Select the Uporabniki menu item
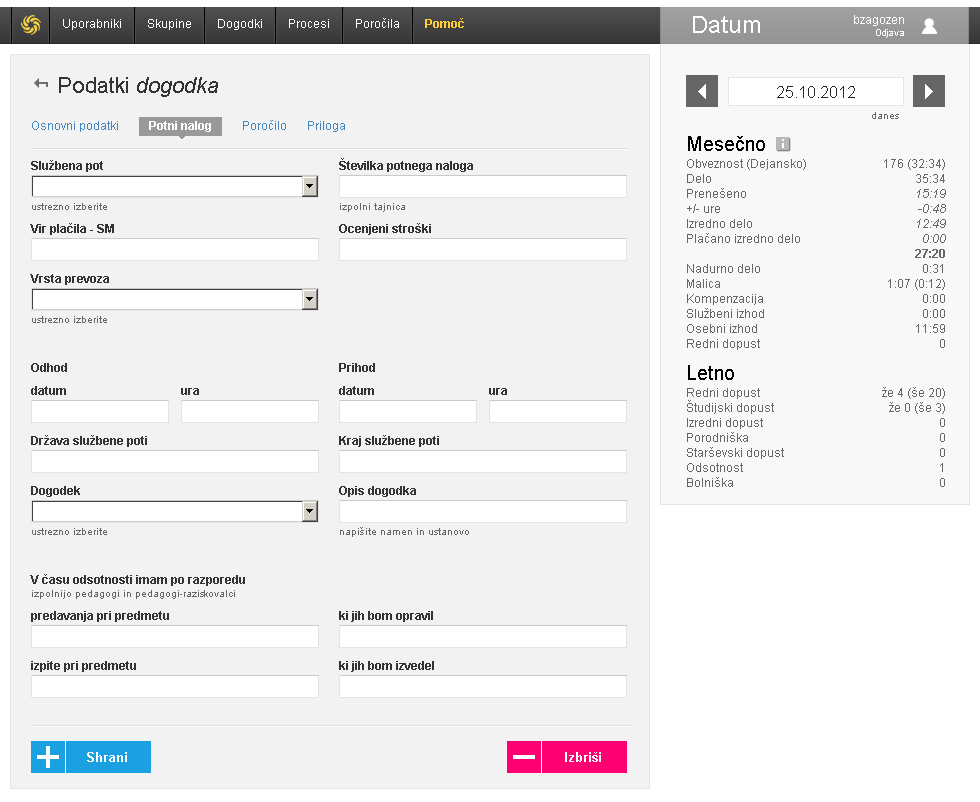The image size is (980, 802). pyautogui.click(x=91, y=24)
